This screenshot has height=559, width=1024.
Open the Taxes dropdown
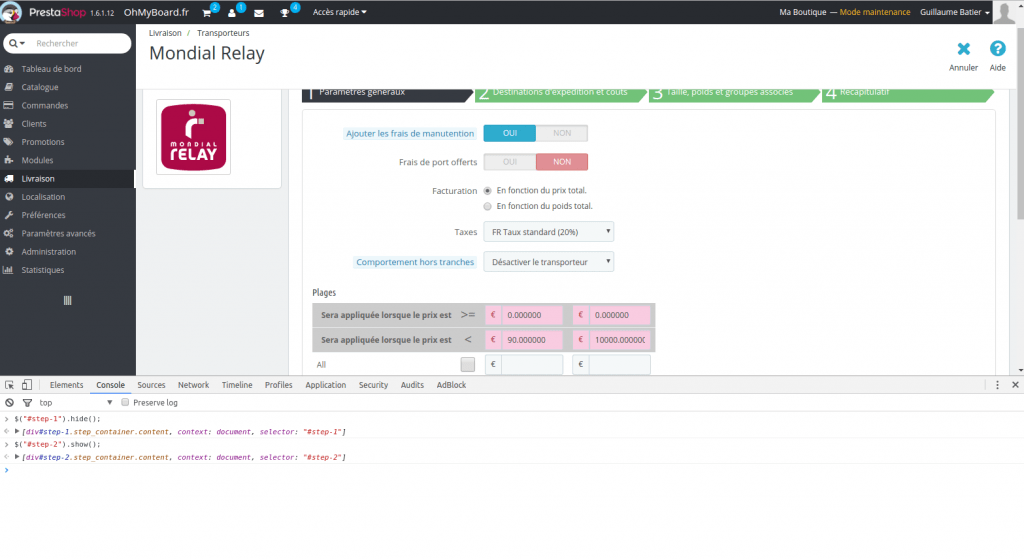tap(549, 232)
